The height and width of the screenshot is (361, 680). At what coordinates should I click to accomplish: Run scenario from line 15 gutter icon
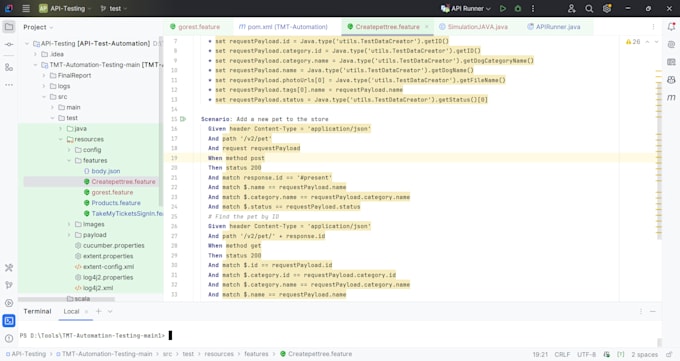click(183, 119)
